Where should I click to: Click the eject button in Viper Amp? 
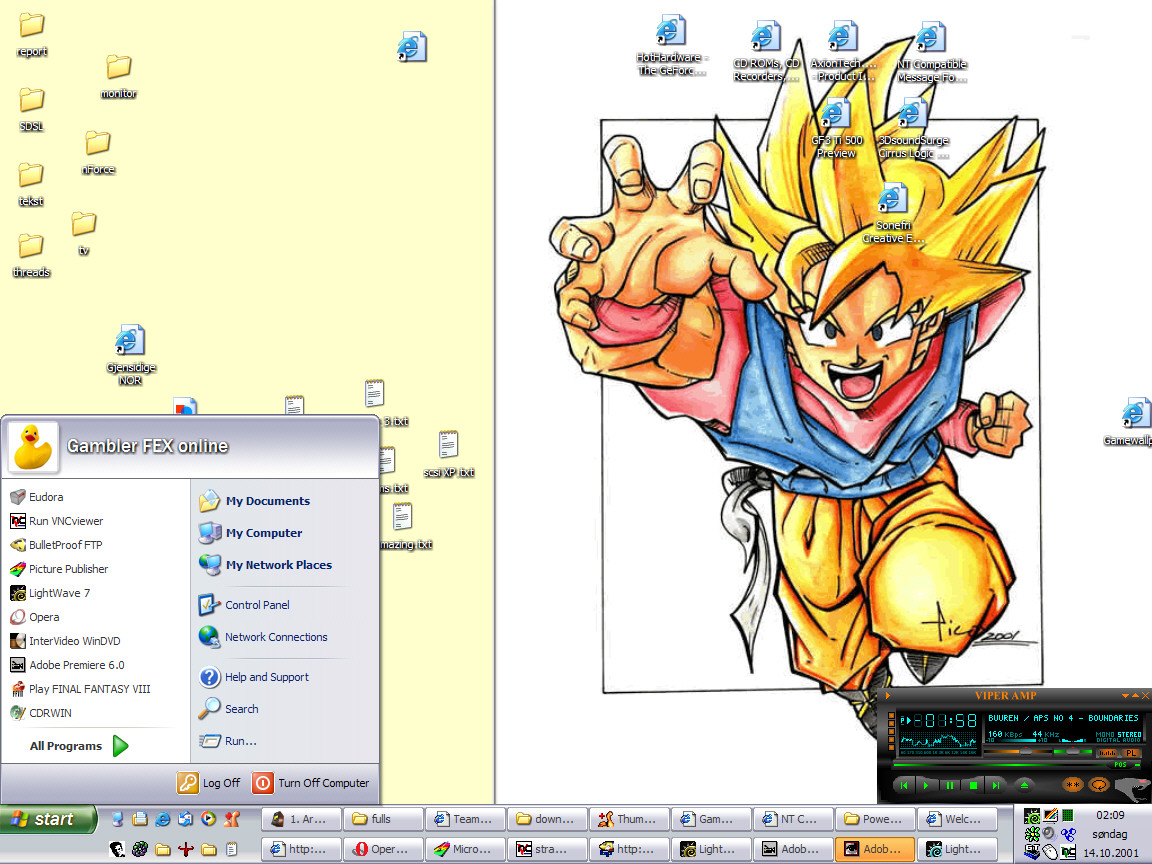[x=1024, y=785]
